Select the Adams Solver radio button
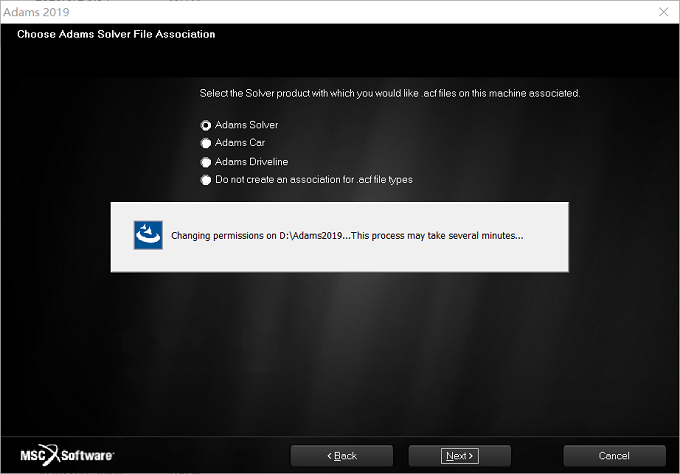The width and height of the screenshot is (680, 474). [x=206, y=125]
